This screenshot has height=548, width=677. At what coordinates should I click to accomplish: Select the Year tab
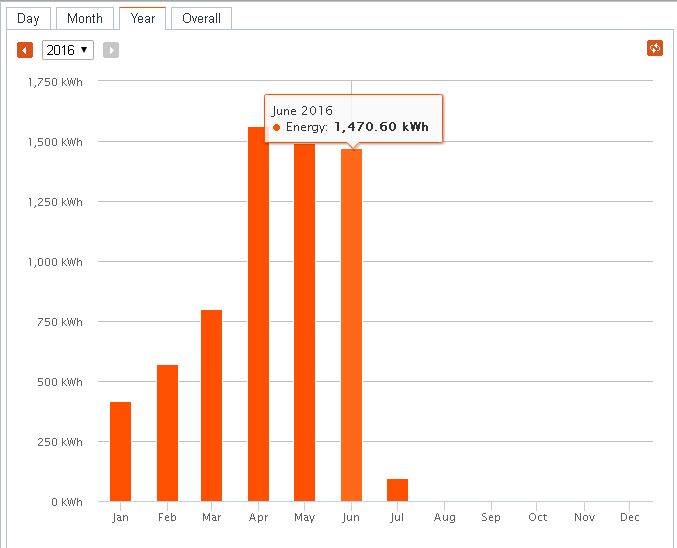coord(142,18)
